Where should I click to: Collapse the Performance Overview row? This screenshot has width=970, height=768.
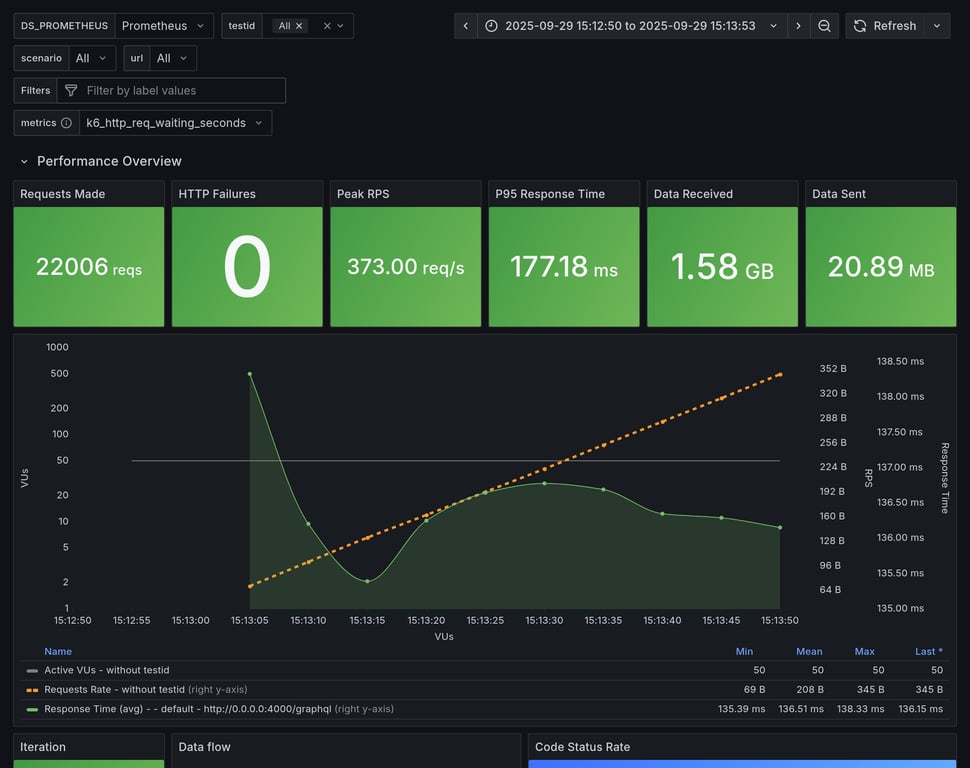point(24,162)
